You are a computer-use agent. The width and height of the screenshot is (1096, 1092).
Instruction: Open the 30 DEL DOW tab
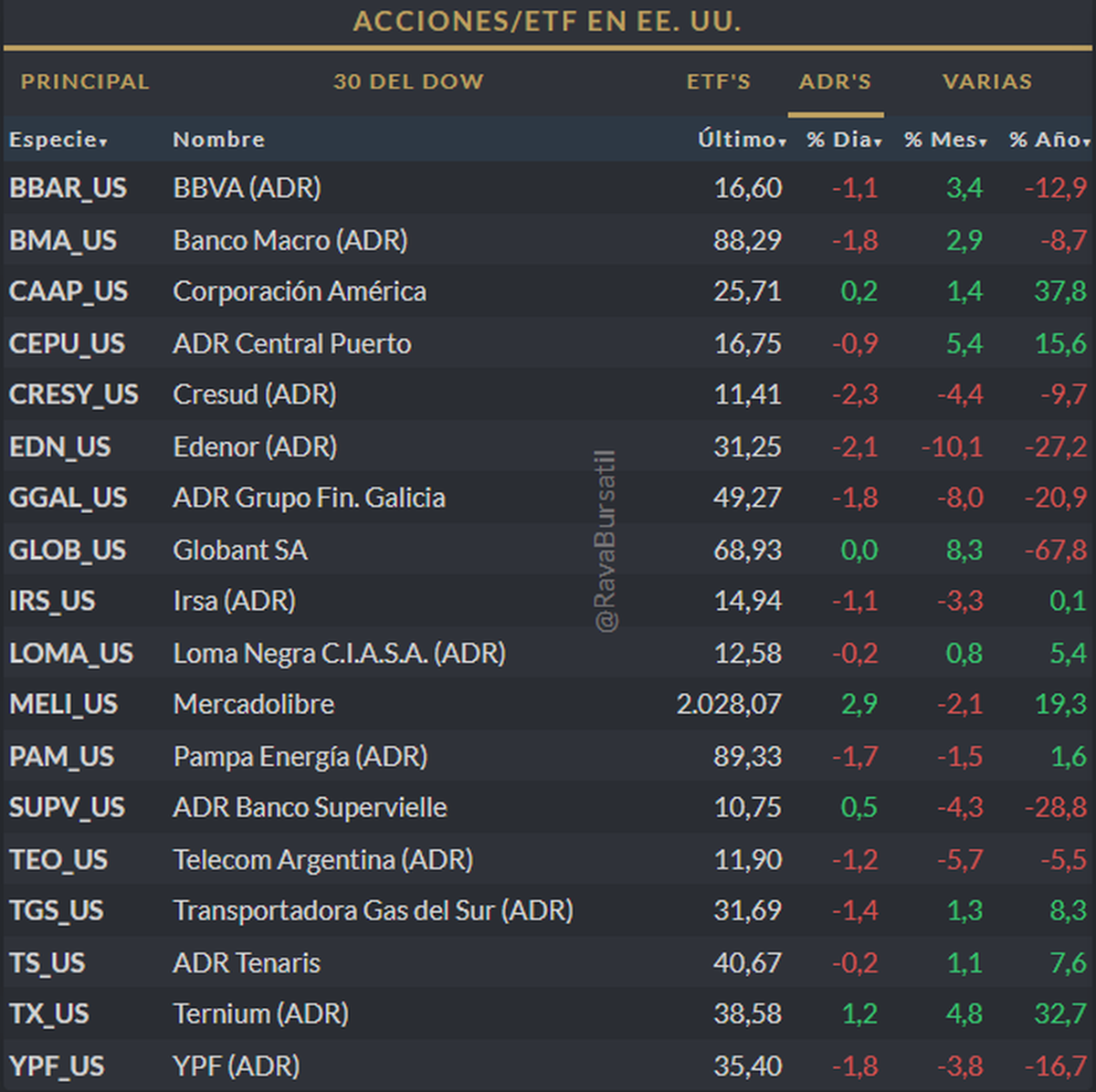point(408,81)
